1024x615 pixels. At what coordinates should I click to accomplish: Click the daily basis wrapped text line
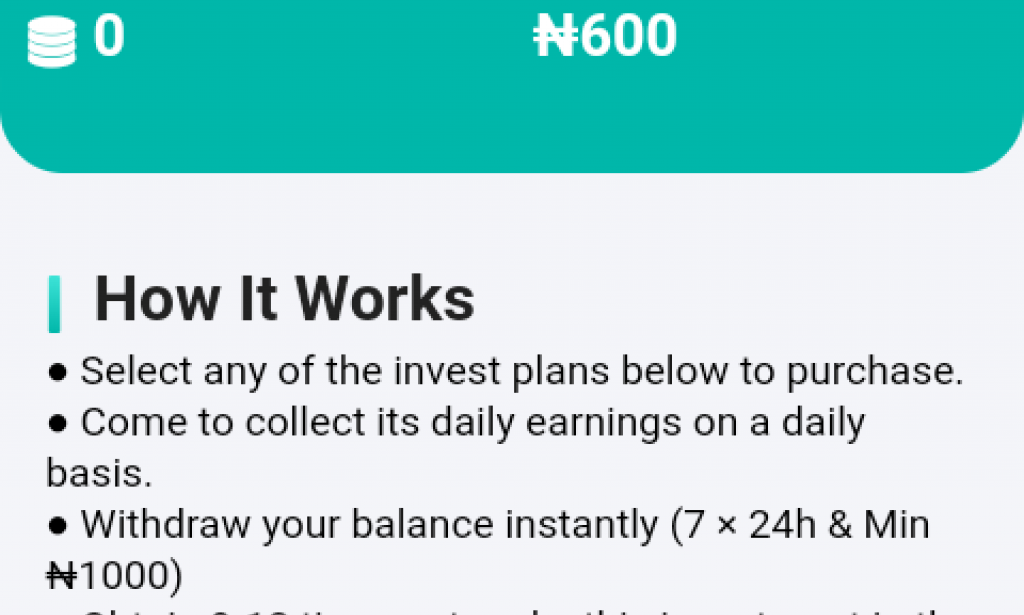[98, 472]
